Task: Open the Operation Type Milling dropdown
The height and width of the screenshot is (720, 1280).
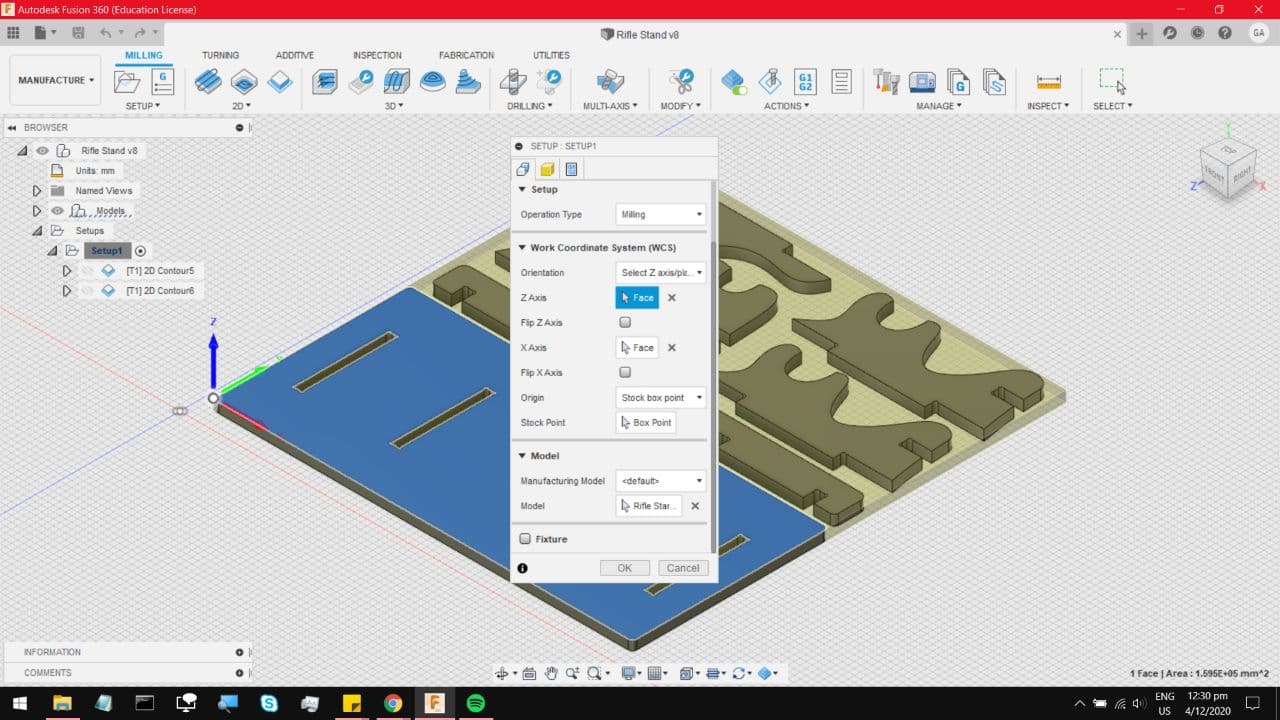Action: point(660,214)
